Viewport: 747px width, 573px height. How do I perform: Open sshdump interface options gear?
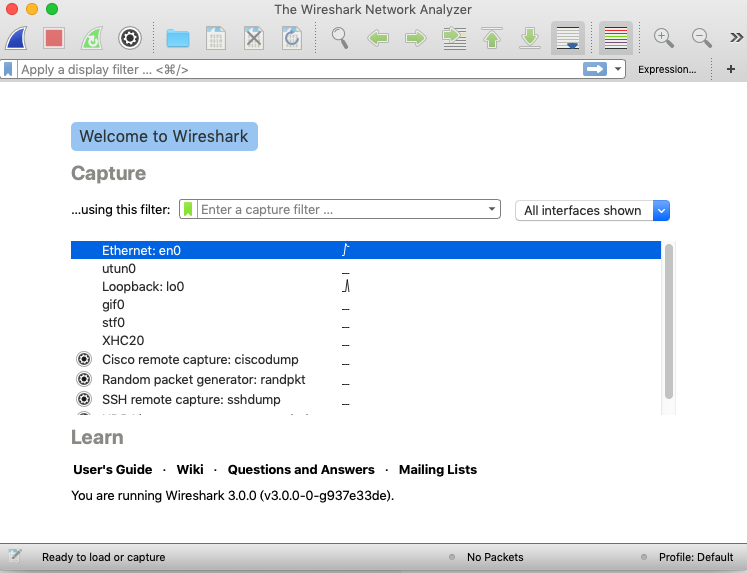84,399
